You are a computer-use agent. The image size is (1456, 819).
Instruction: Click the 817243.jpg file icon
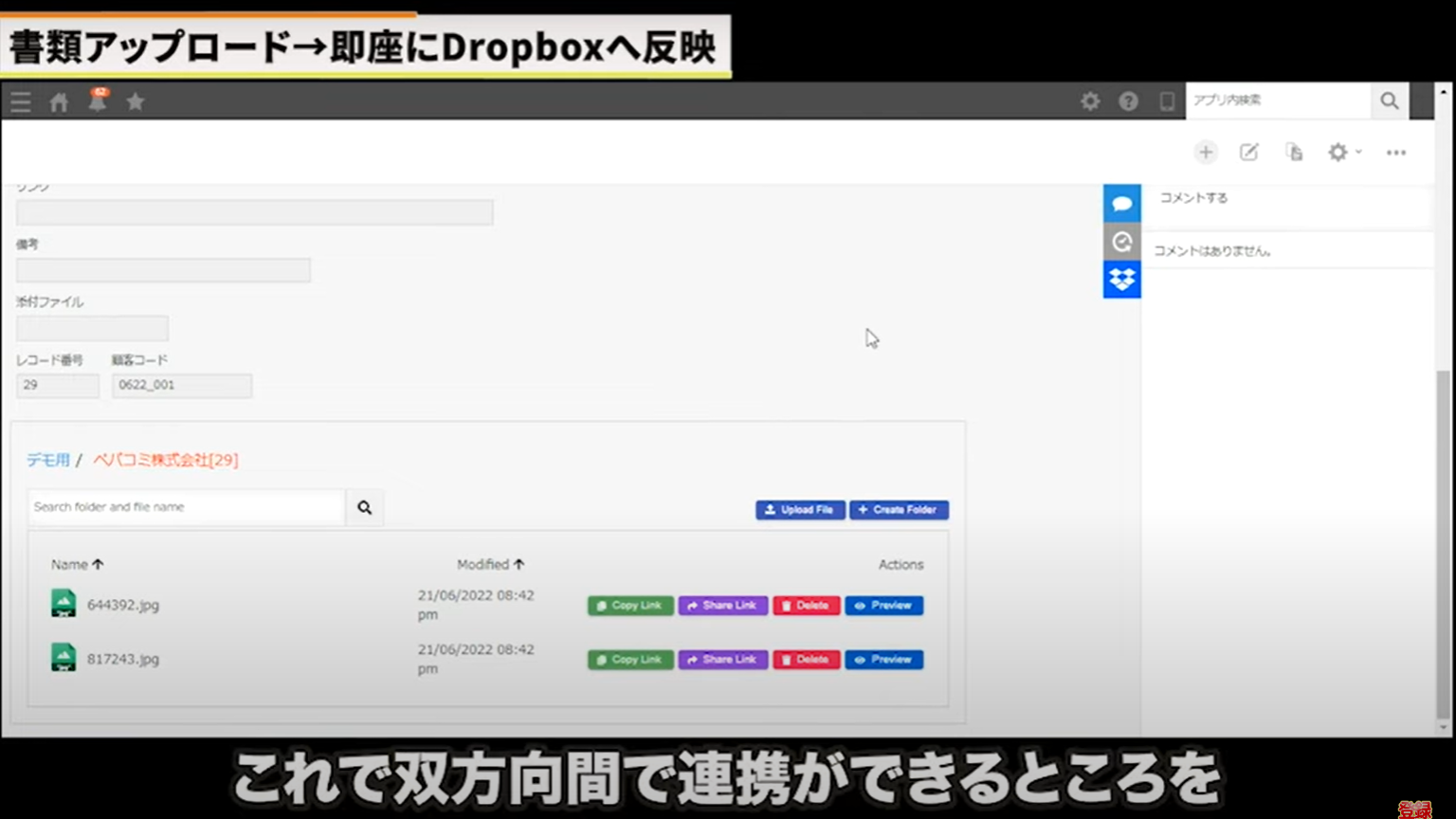(x=64, y=658)
